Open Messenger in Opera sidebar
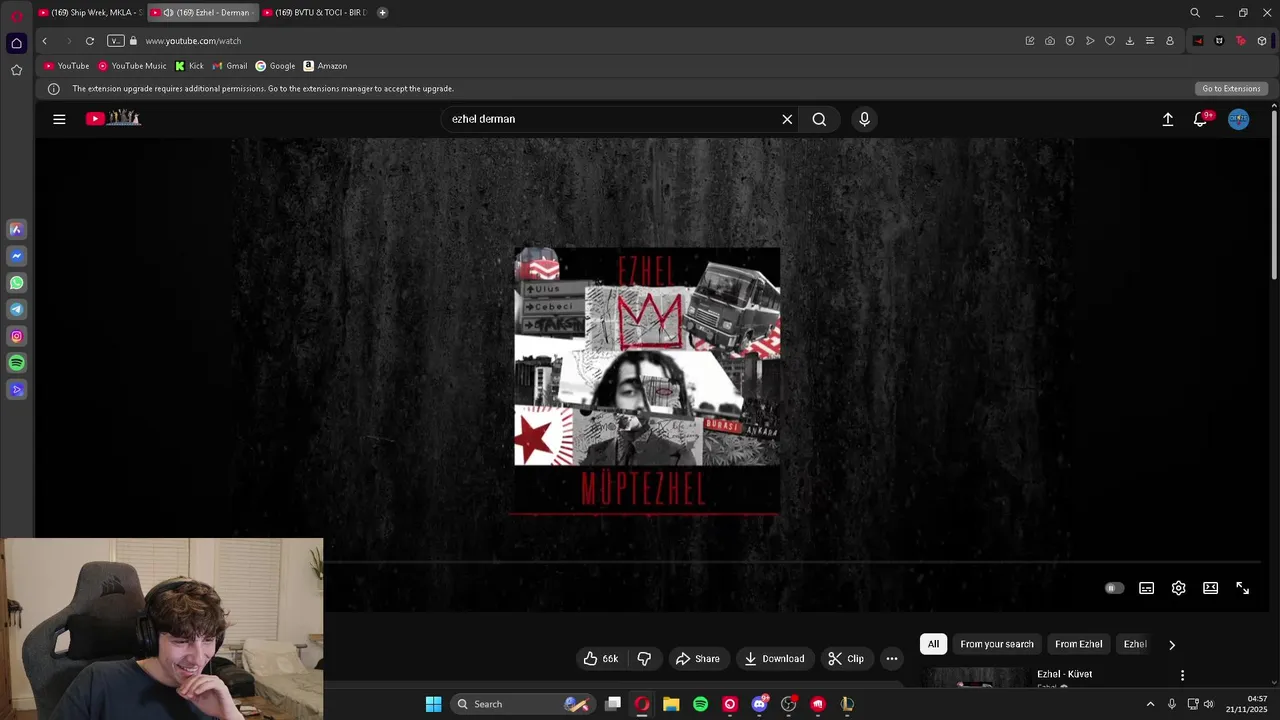Viewport: 1280px width, 720px height. (x=16, y=256)
